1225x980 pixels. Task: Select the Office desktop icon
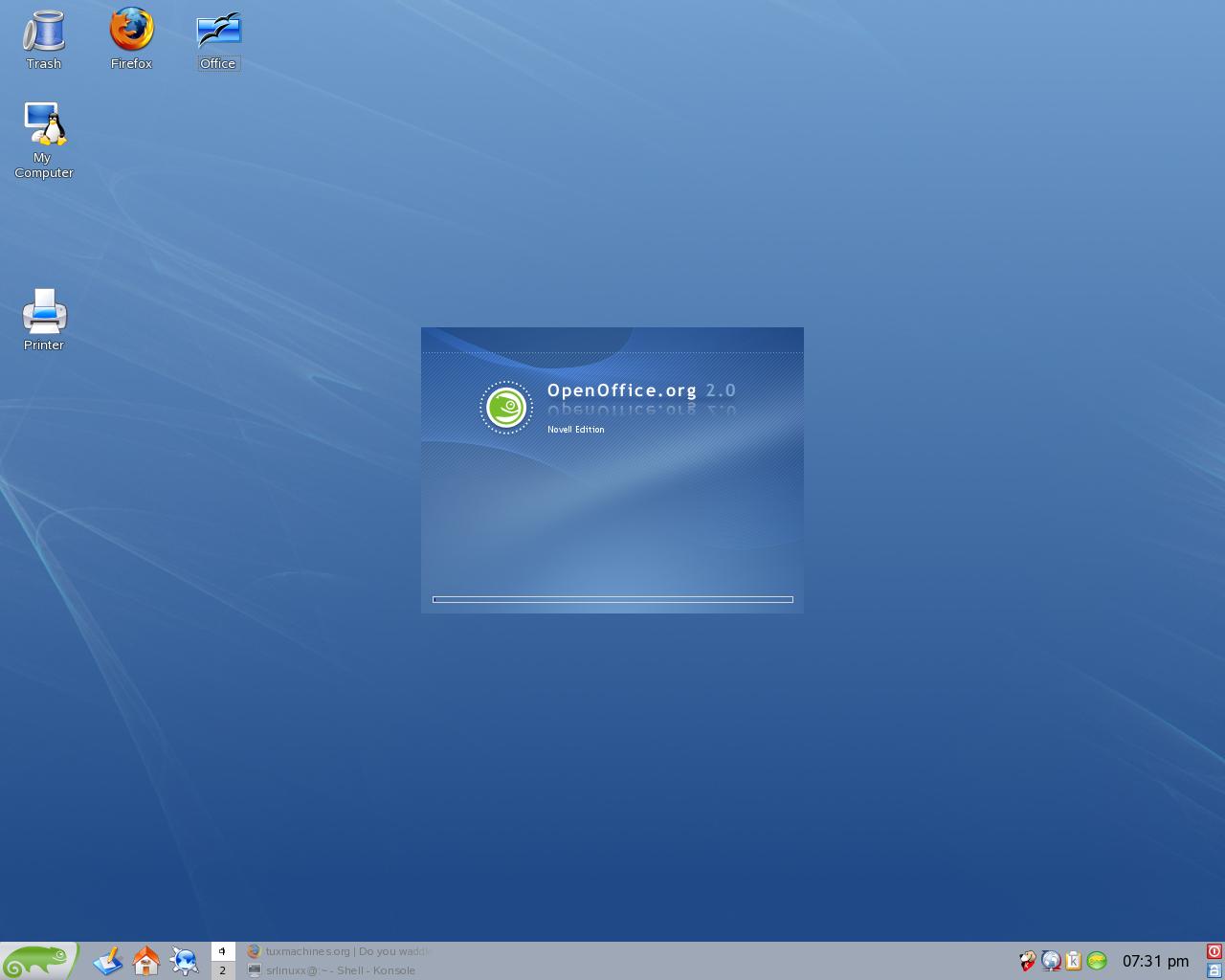[218, 38]
